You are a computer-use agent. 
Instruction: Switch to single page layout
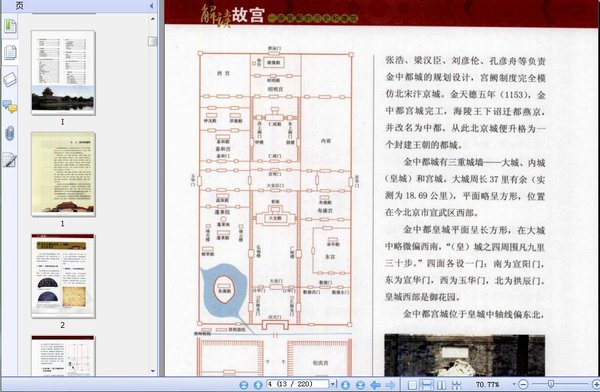[412, 385]
